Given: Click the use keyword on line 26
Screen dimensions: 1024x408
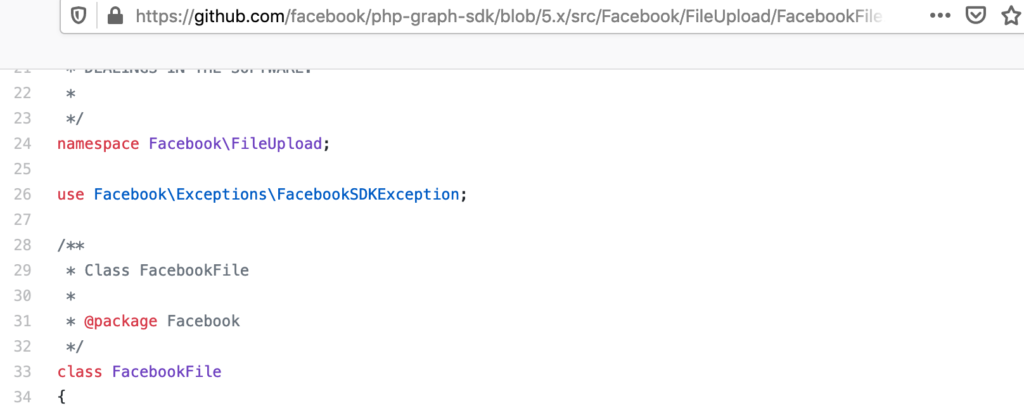Looking at the screenshot, I should coord(71,195).
